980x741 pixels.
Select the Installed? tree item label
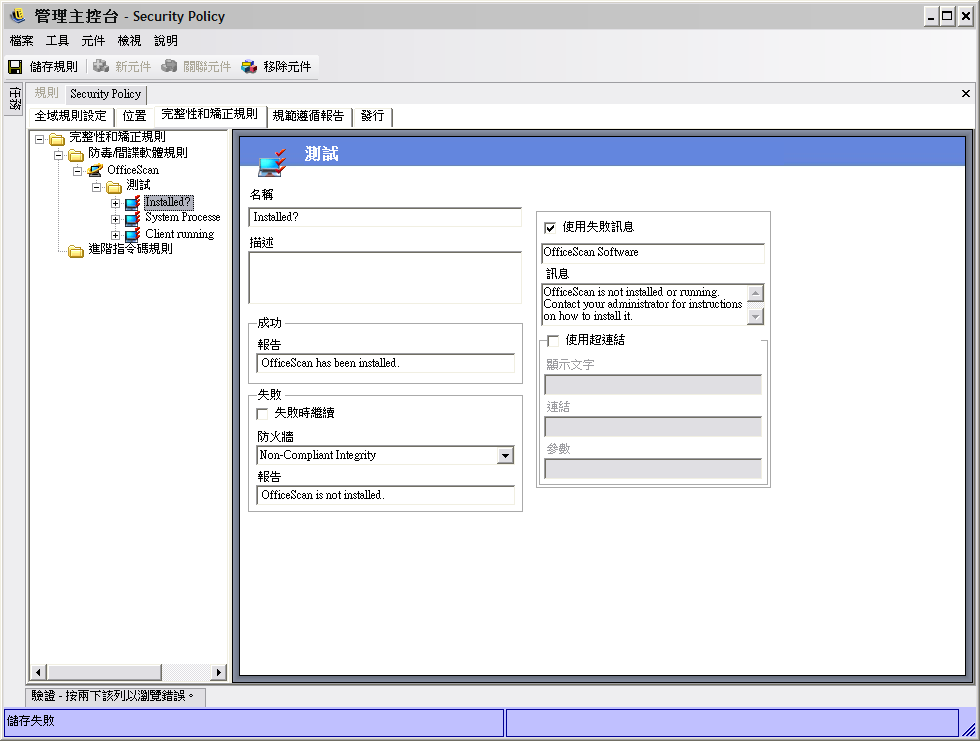click(x=169, y=202)
